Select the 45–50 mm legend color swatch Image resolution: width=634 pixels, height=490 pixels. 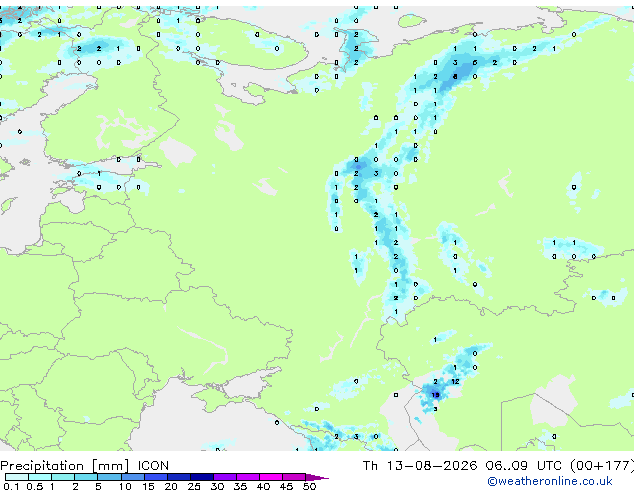[x=294, y=477]
